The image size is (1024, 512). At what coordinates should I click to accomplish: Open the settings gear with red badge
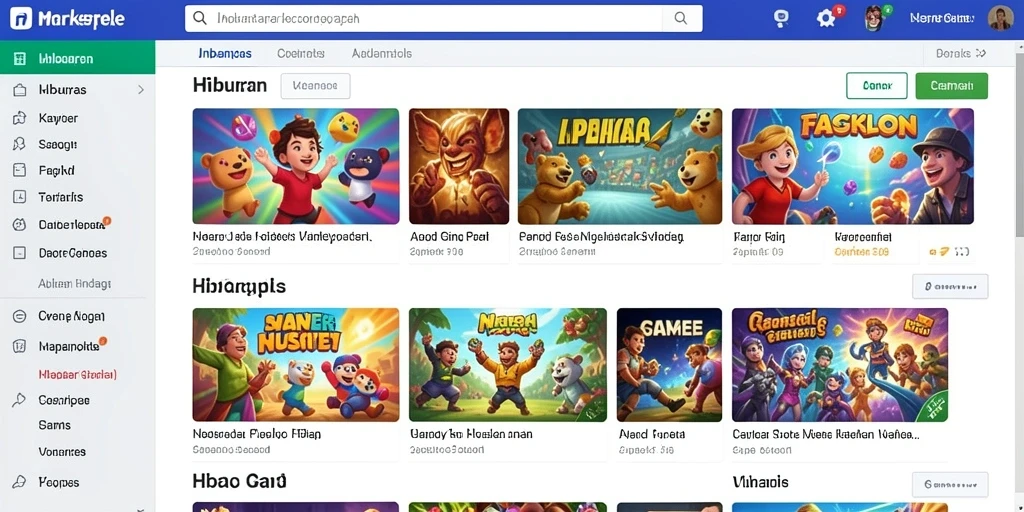827,18
